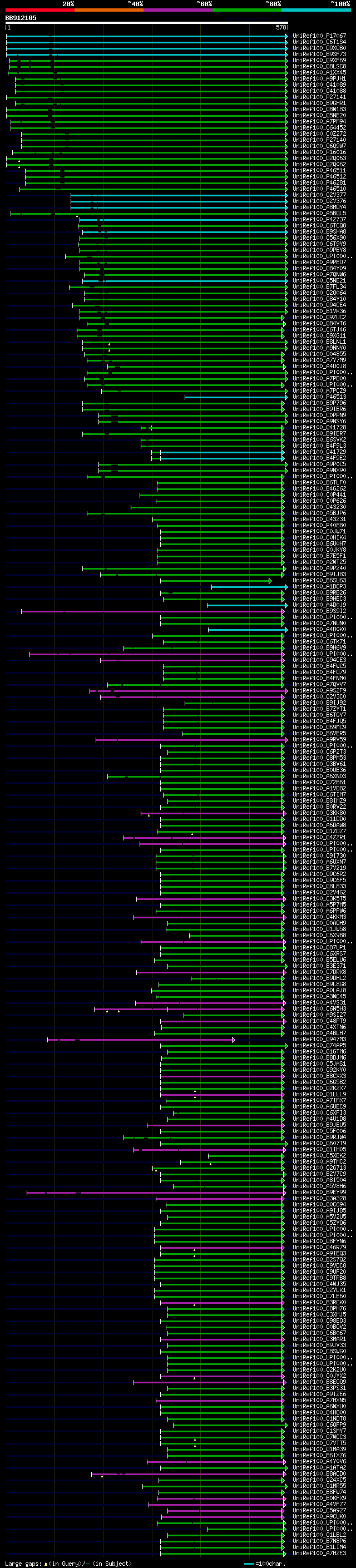Select the UniRef100_C5A927 label
Screen dimensions: 356x1568
pos(319,1510)
